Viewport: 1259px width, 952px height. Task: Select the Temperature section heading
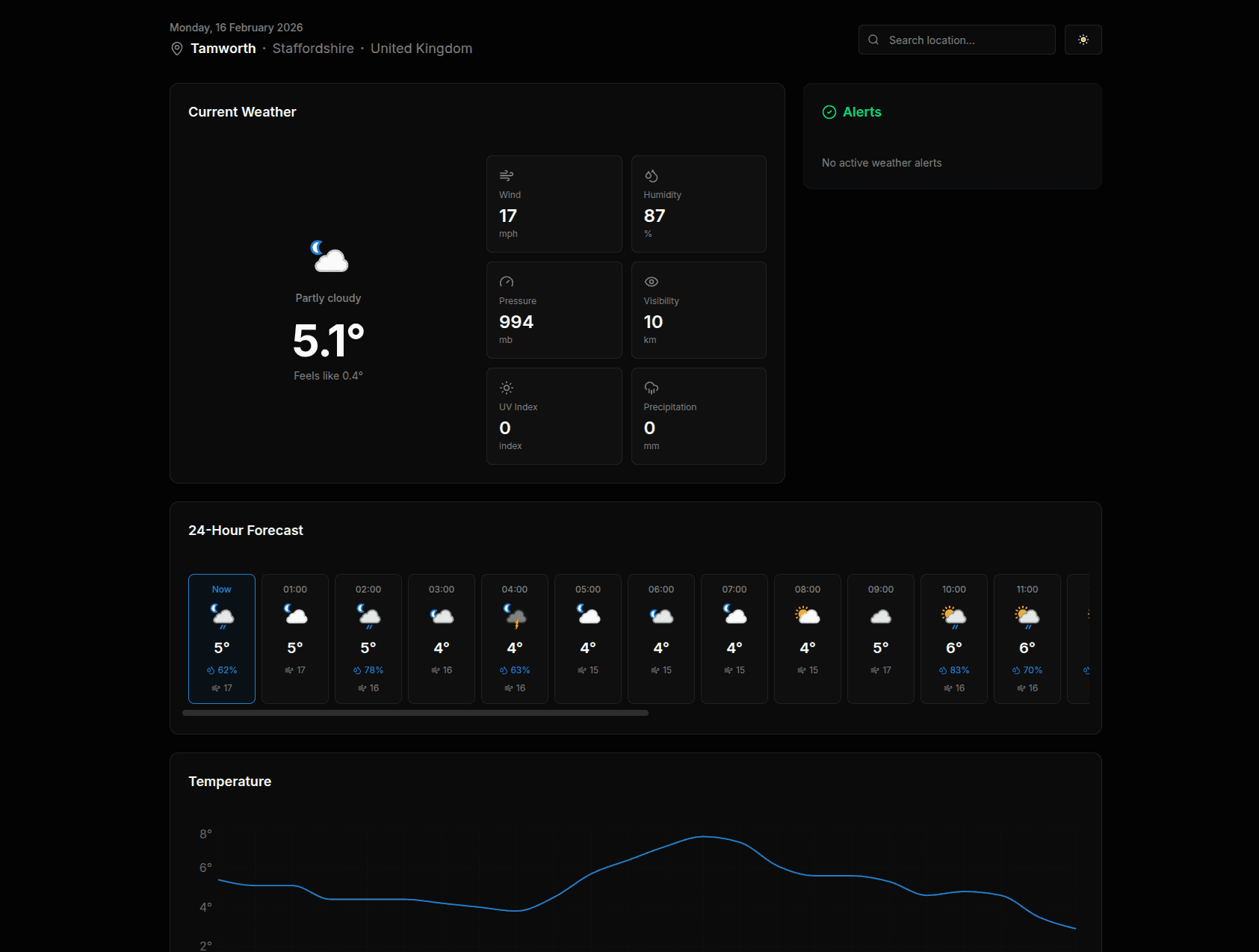(229, 781)
